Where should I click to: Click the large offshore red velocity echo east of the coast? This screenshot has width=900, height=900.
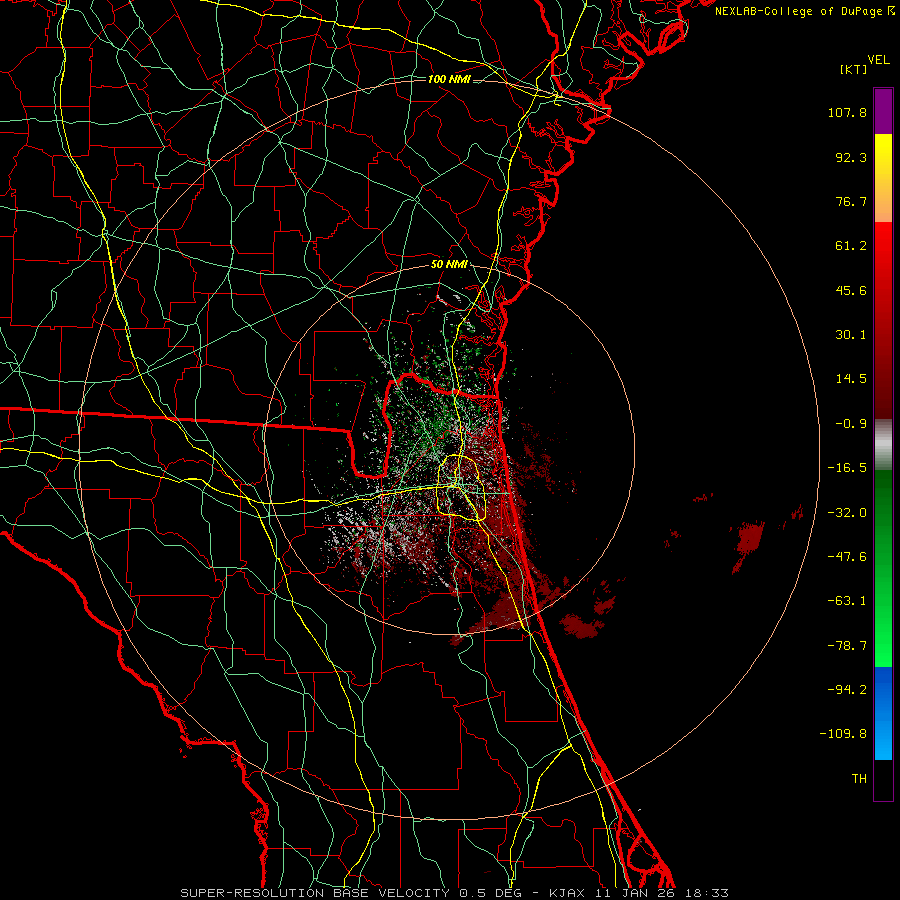[x=750, y=540]
